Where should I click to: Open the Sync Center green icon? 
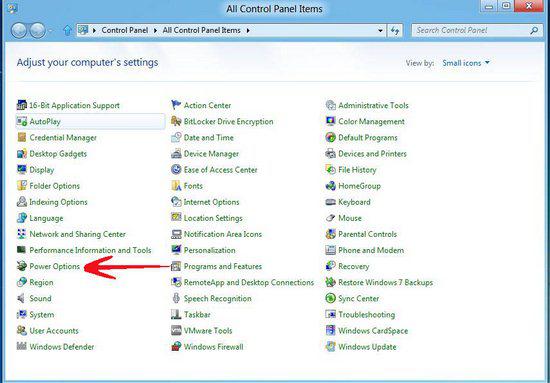330,298
